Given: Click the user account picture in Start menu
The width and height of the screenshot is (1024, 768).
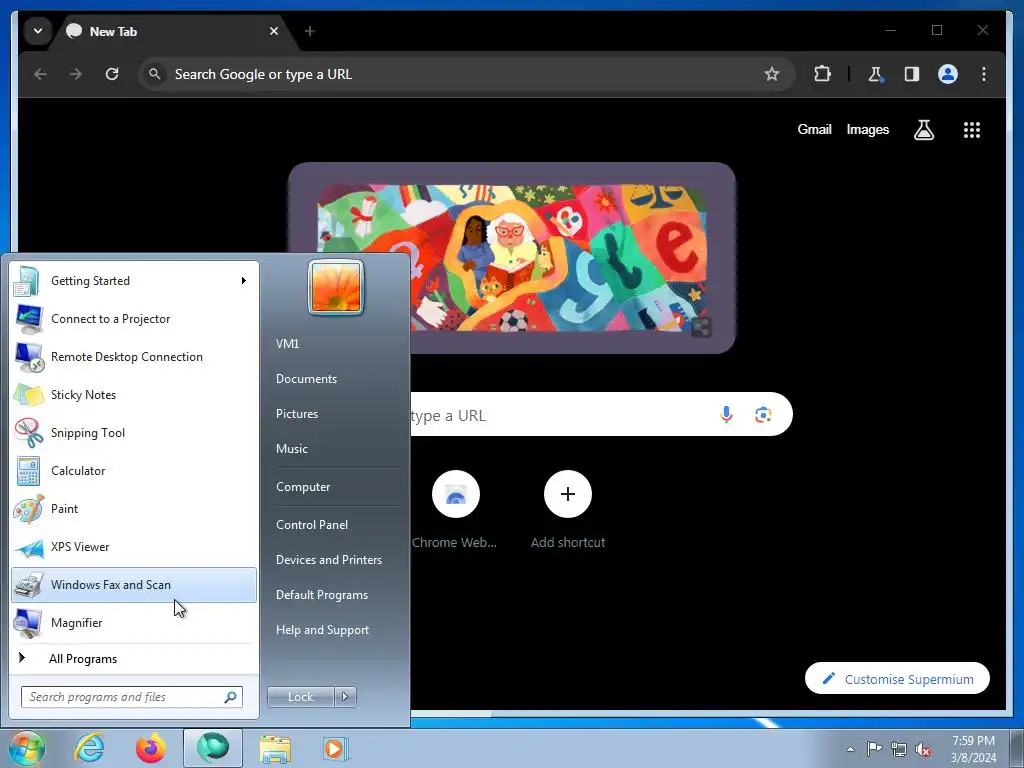Looking at the screenshot, I should pyautogui.click(x=336, y=287).
